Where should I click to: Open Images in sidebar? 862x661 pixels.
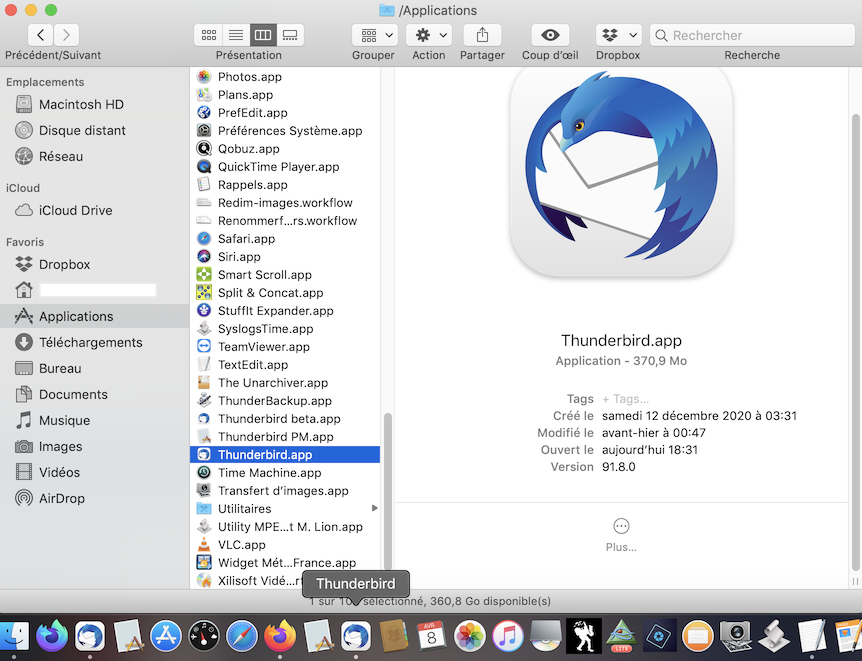[x=95, y=447]
